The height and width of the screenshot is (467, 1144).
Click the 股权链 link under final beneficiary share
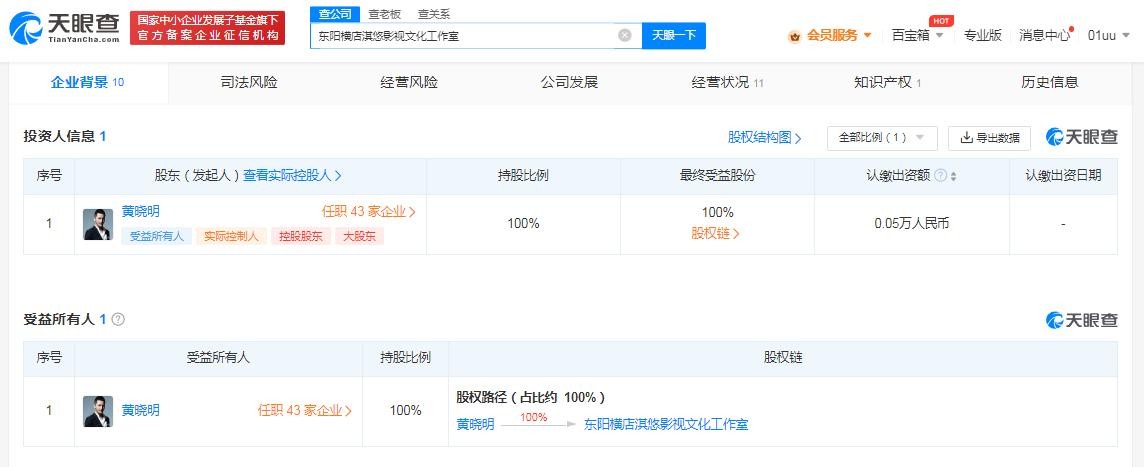(716, 234)
